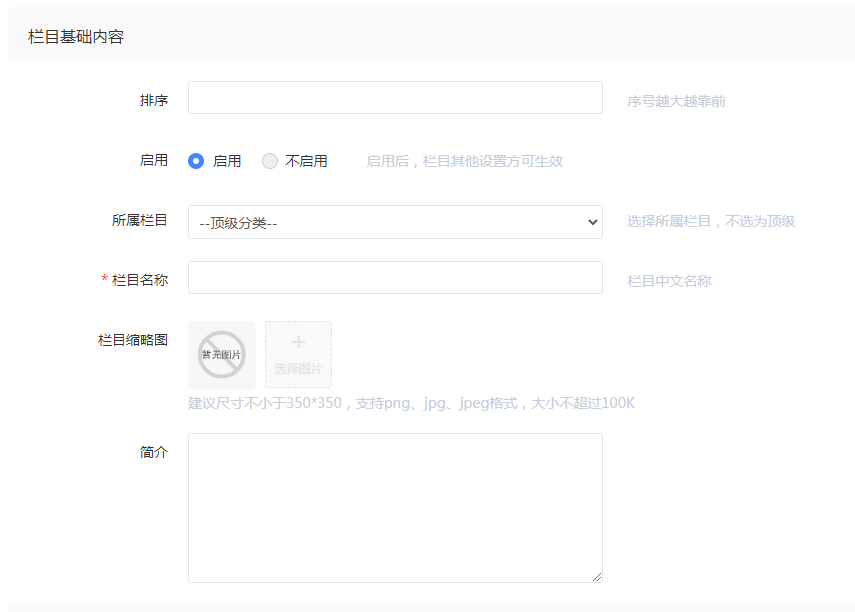Click the 暂无图片 placeholder thumbnail
This screenshot has width=855, height=612.
(x=221, y=354)
